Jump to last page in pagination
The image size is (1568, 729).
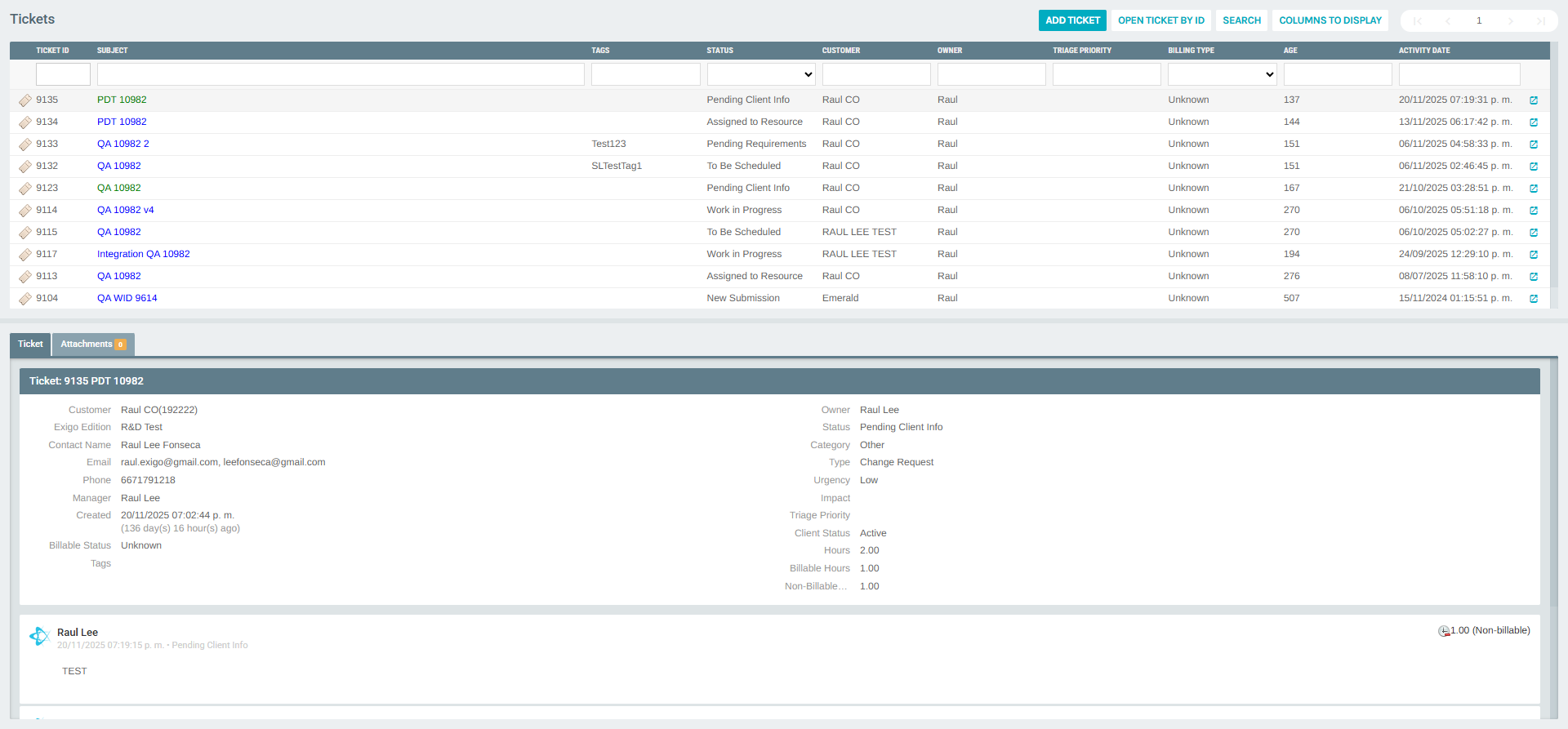point(1540,21)
